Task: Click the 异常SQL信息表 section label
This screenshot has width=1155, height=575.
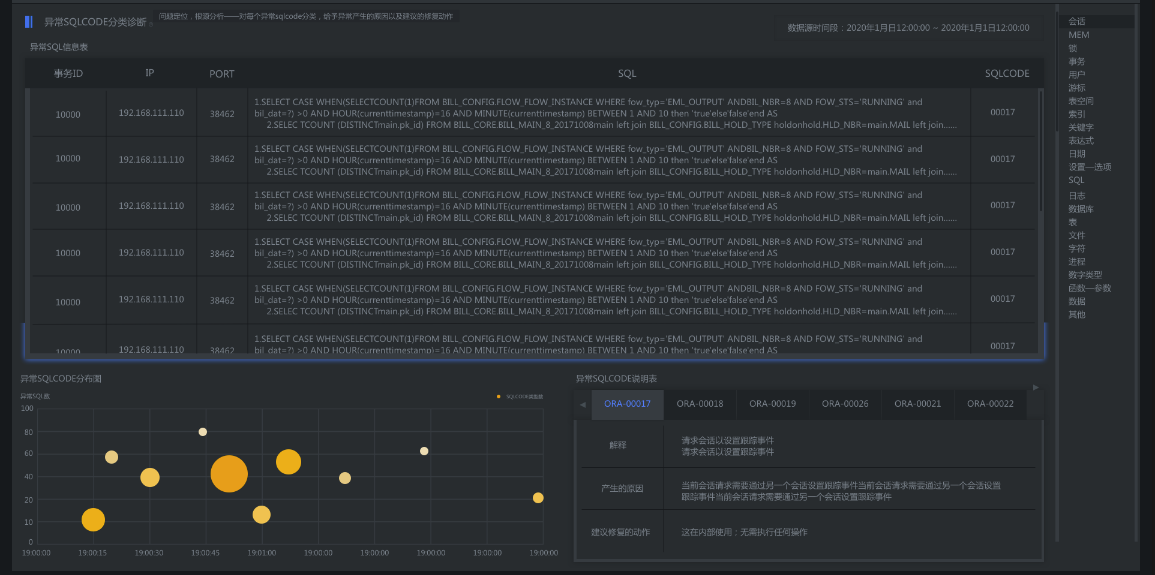Action: click(59, 47)
